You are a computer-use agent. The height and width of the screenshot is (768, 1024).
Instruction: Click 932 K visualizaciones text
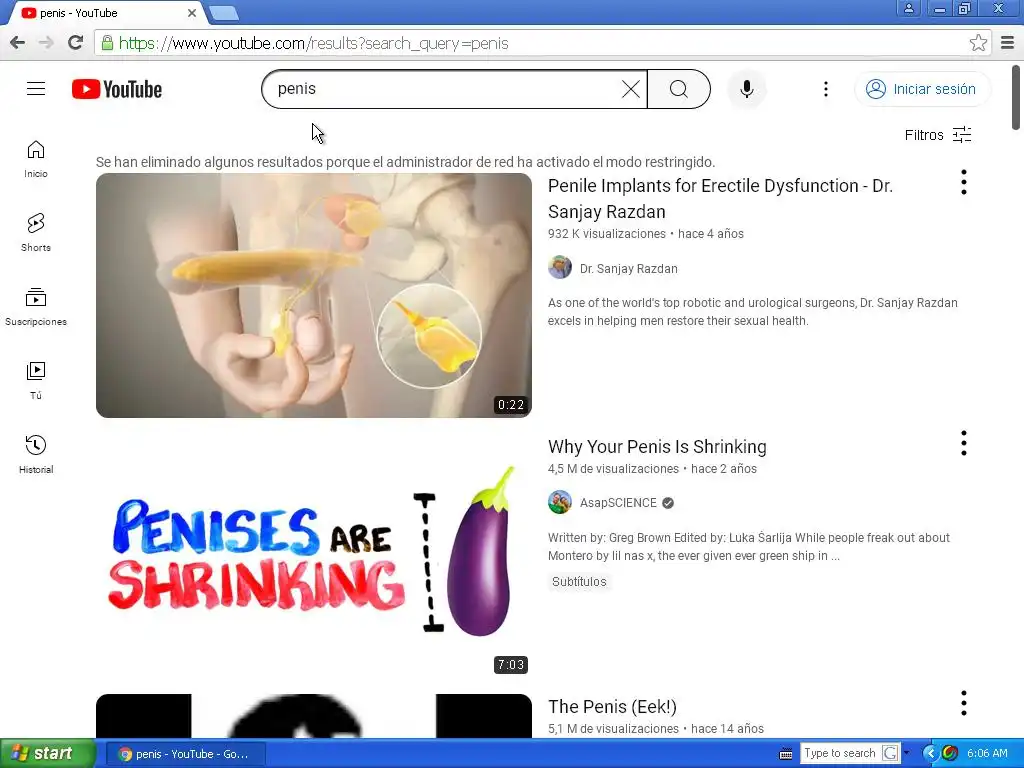(x=607, y=234)
